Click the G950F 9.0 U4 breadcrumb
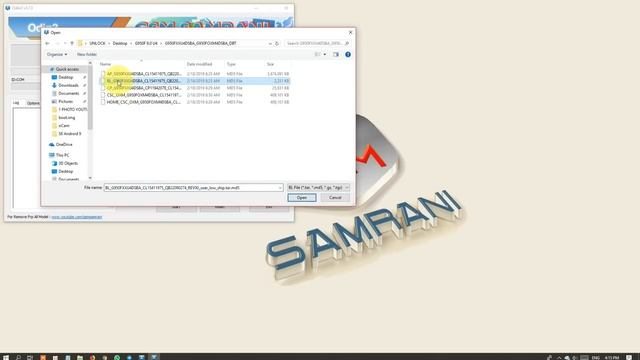Screen dimensions: 640x360 pyautogui.click(x=146, y=43)
